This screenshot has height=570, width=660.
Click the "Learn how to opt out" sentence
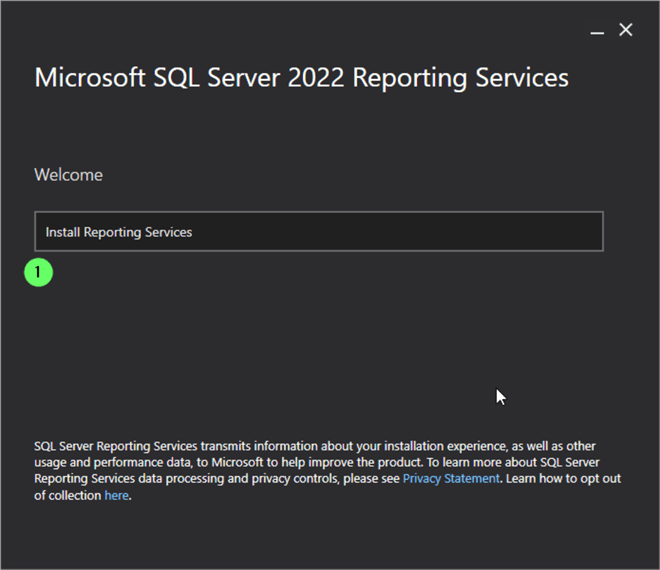point(563,479)
